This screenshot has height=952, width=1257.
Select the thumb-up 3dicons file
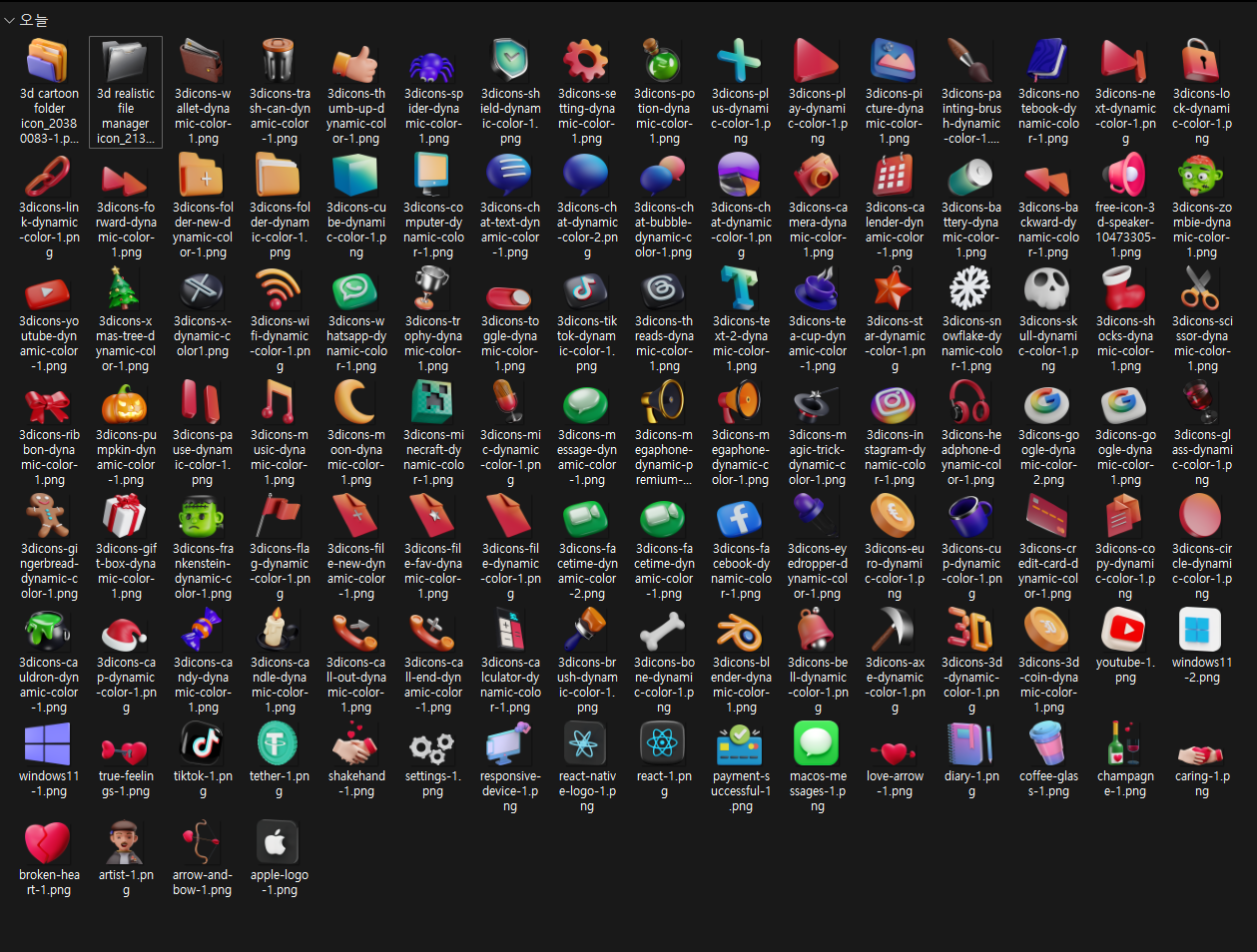tap(356, 92)
